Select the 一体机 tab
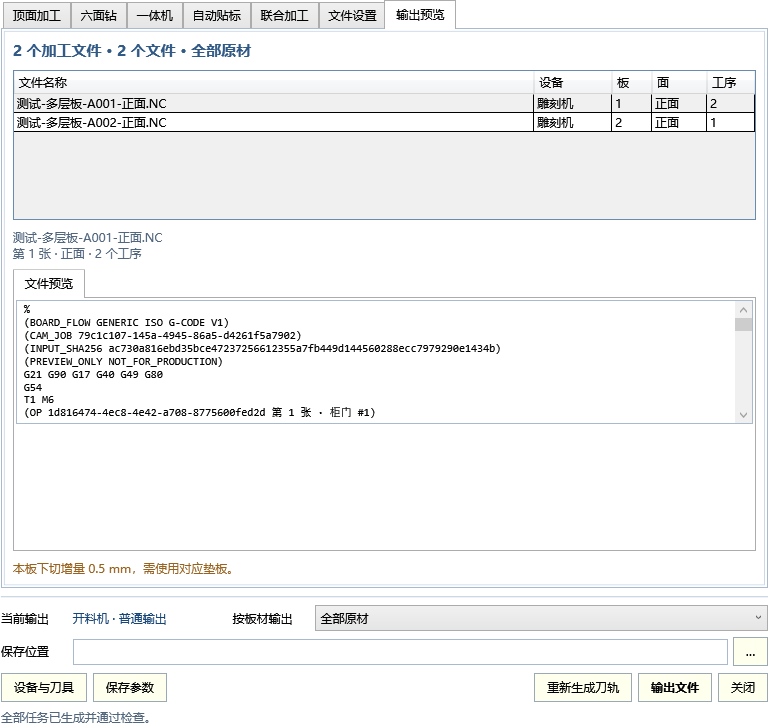The image size is (768, 725). point(155,16)
